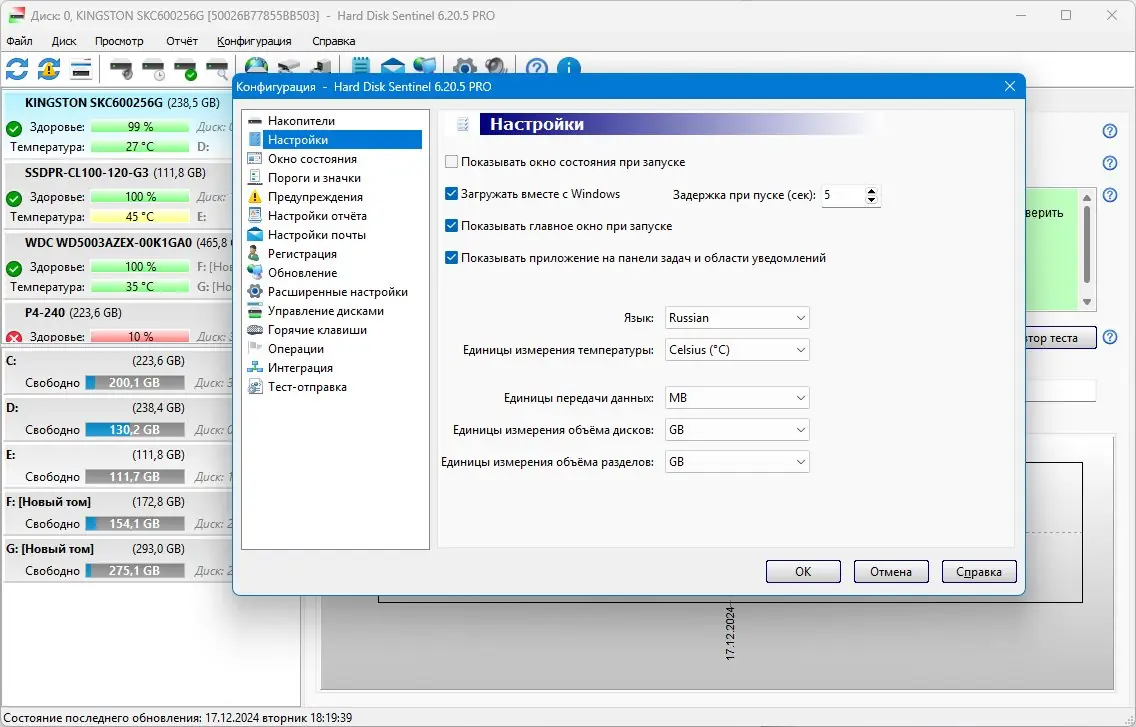This screenshot has height=727, width=1136.
Task: Click the disk with green check icon
Action: point(185,69)
